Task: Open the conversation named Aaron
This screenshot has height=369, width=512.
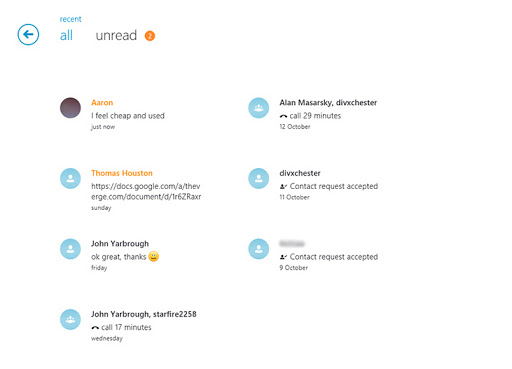Action: (x=102, y=103)
